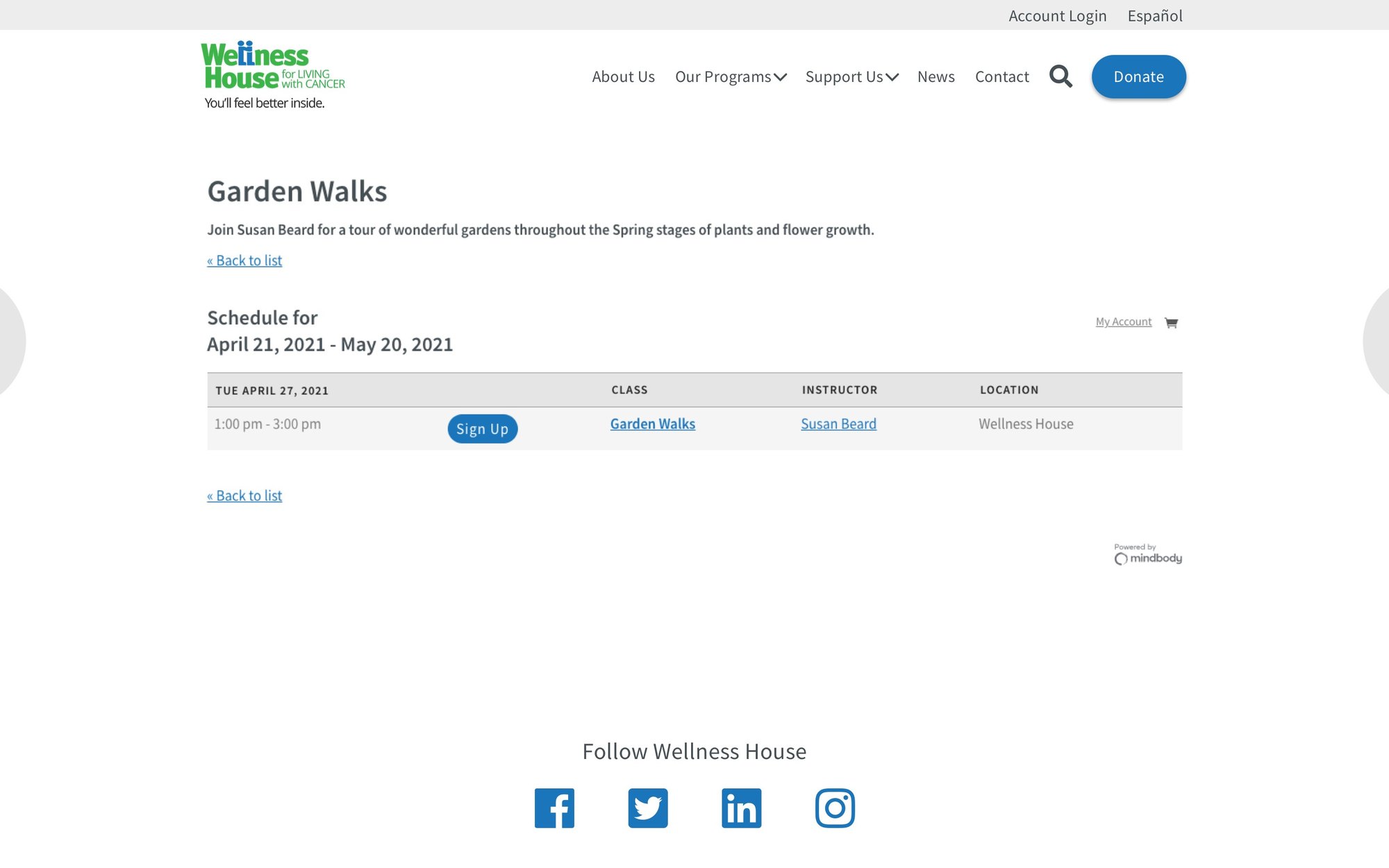Open Garden Walks class link
1389x868 pixels.
pos(653,424)
